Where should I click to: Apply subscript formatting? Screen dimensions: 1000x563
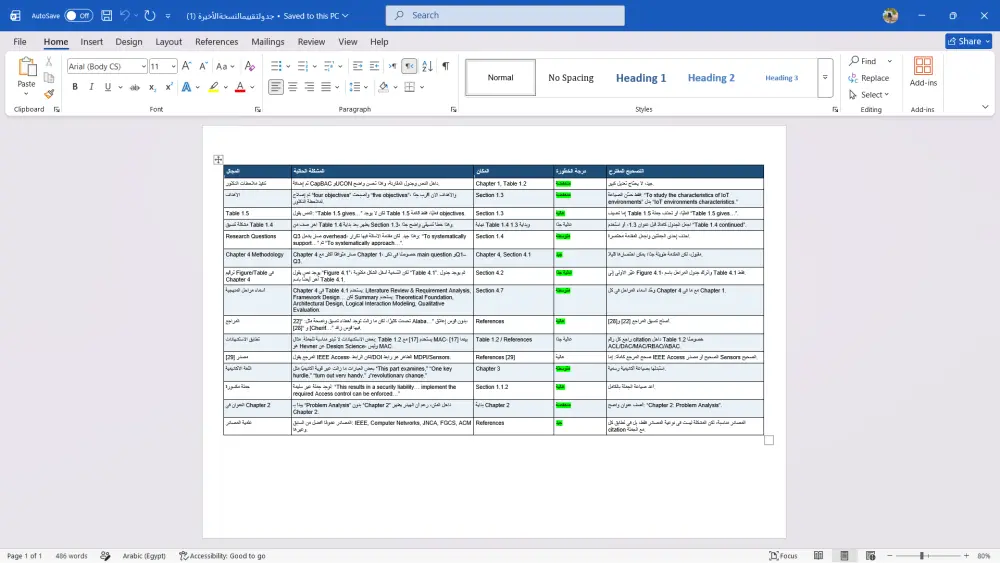tap(152, 87)
